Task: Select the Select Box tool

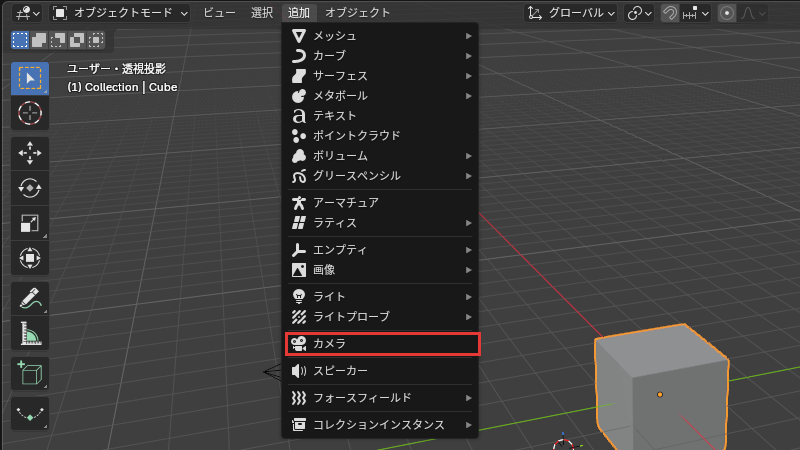Action: click(30, 79)
